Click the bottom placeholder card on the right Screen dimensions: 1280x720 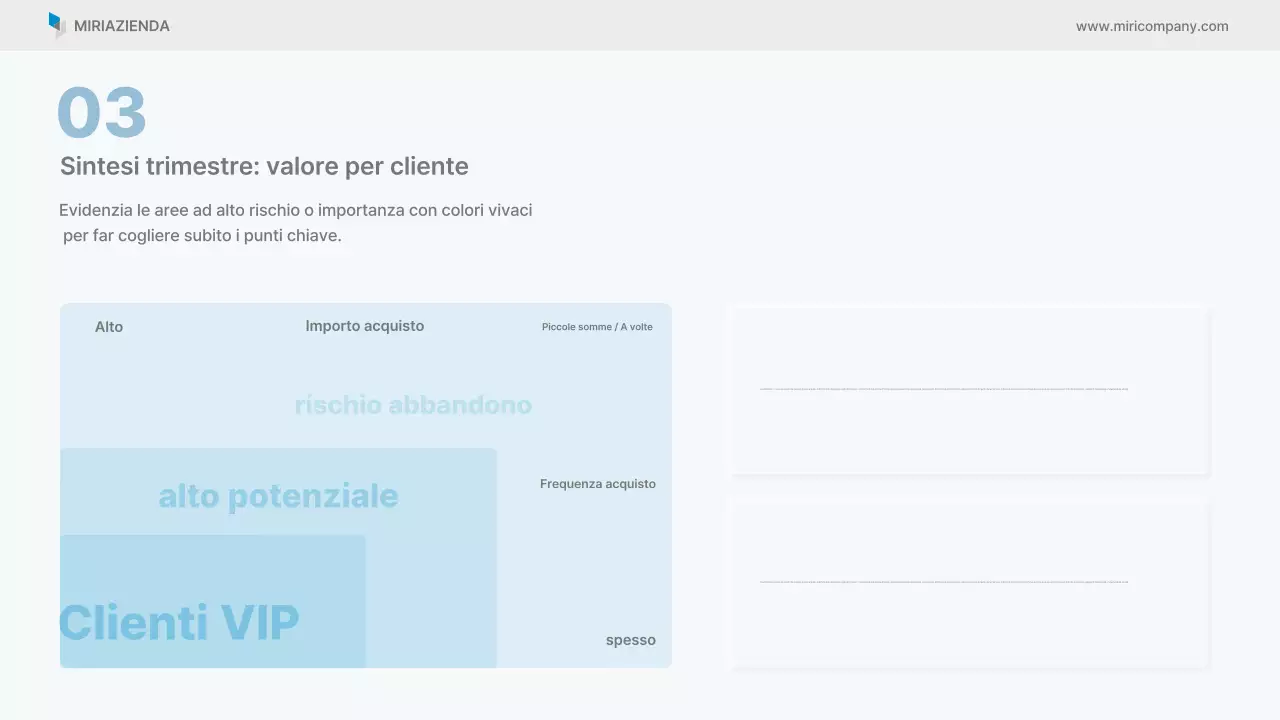[x=970, y=582]
